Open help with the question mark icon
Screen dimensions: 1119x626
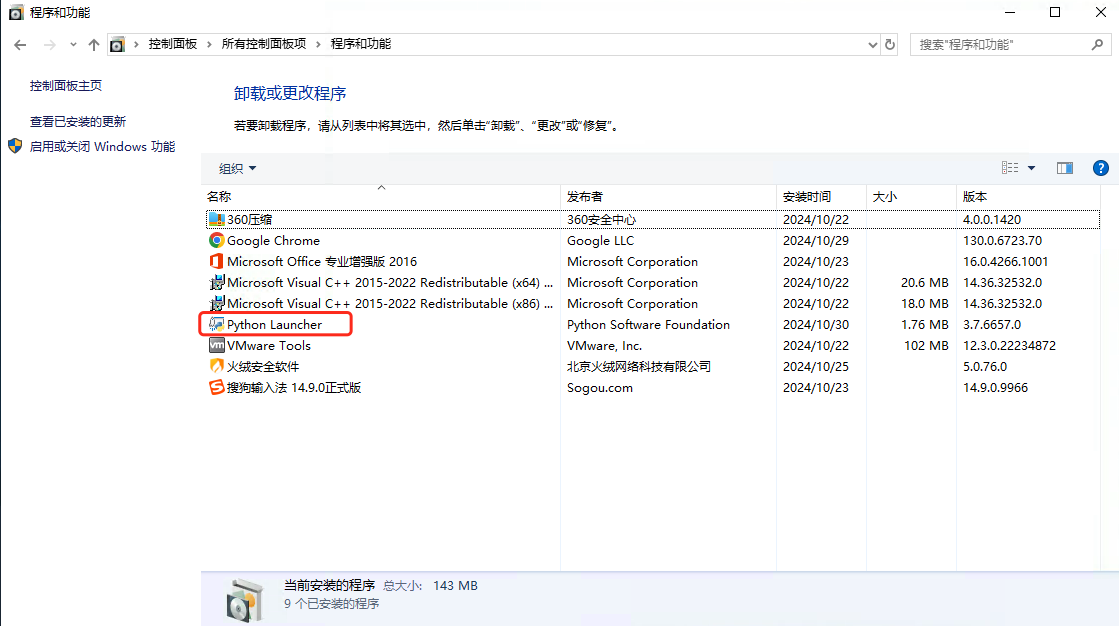[x=1100, y=168]
